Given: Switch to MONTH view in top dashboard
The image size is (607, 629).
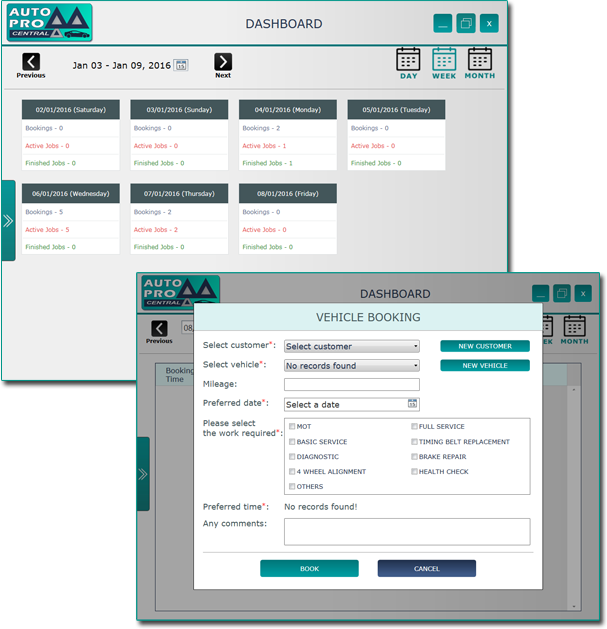Looking at the screenshot, I should 480,63.
